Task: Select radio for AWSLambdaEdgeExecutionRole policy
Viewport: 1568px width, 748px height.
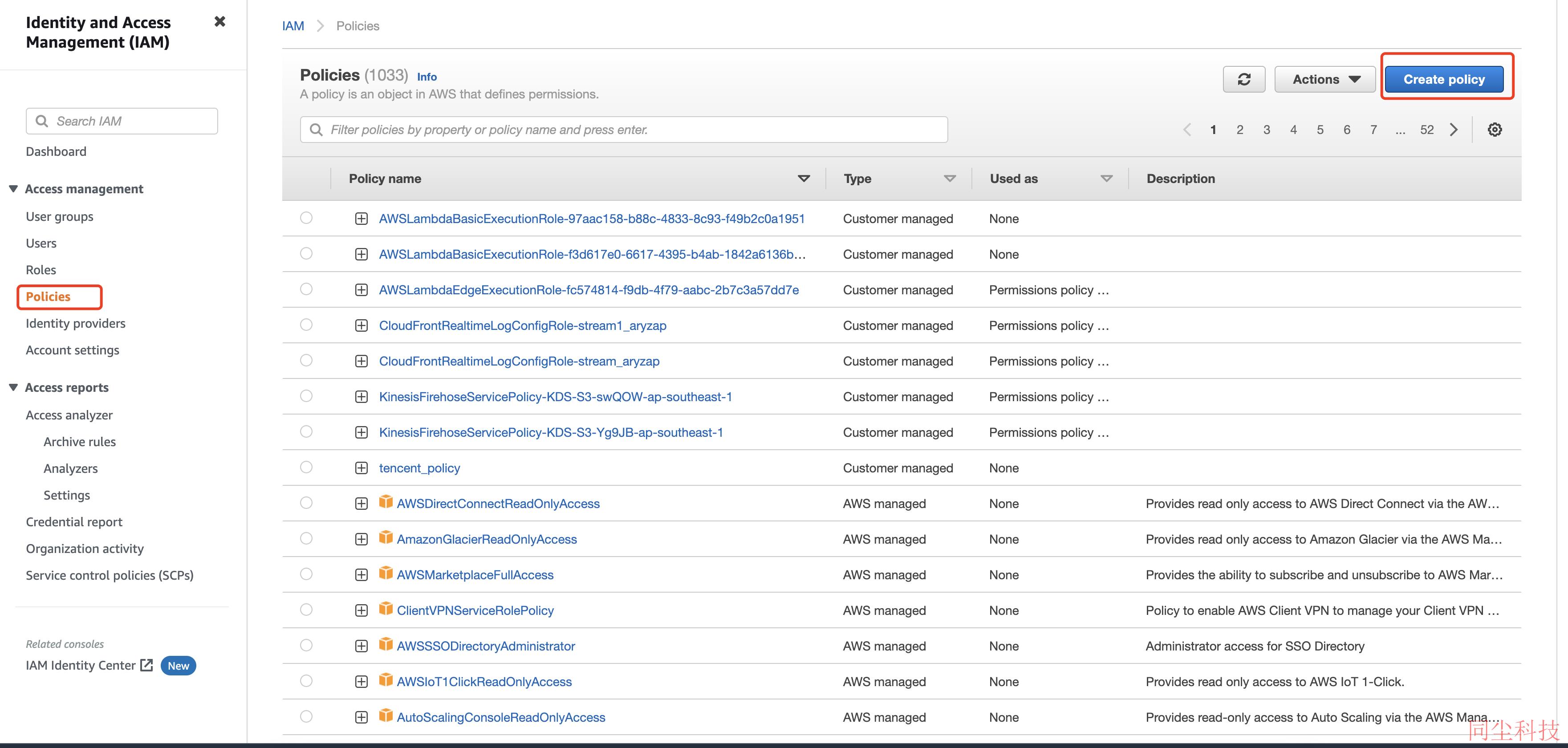Action: (306, 289)
